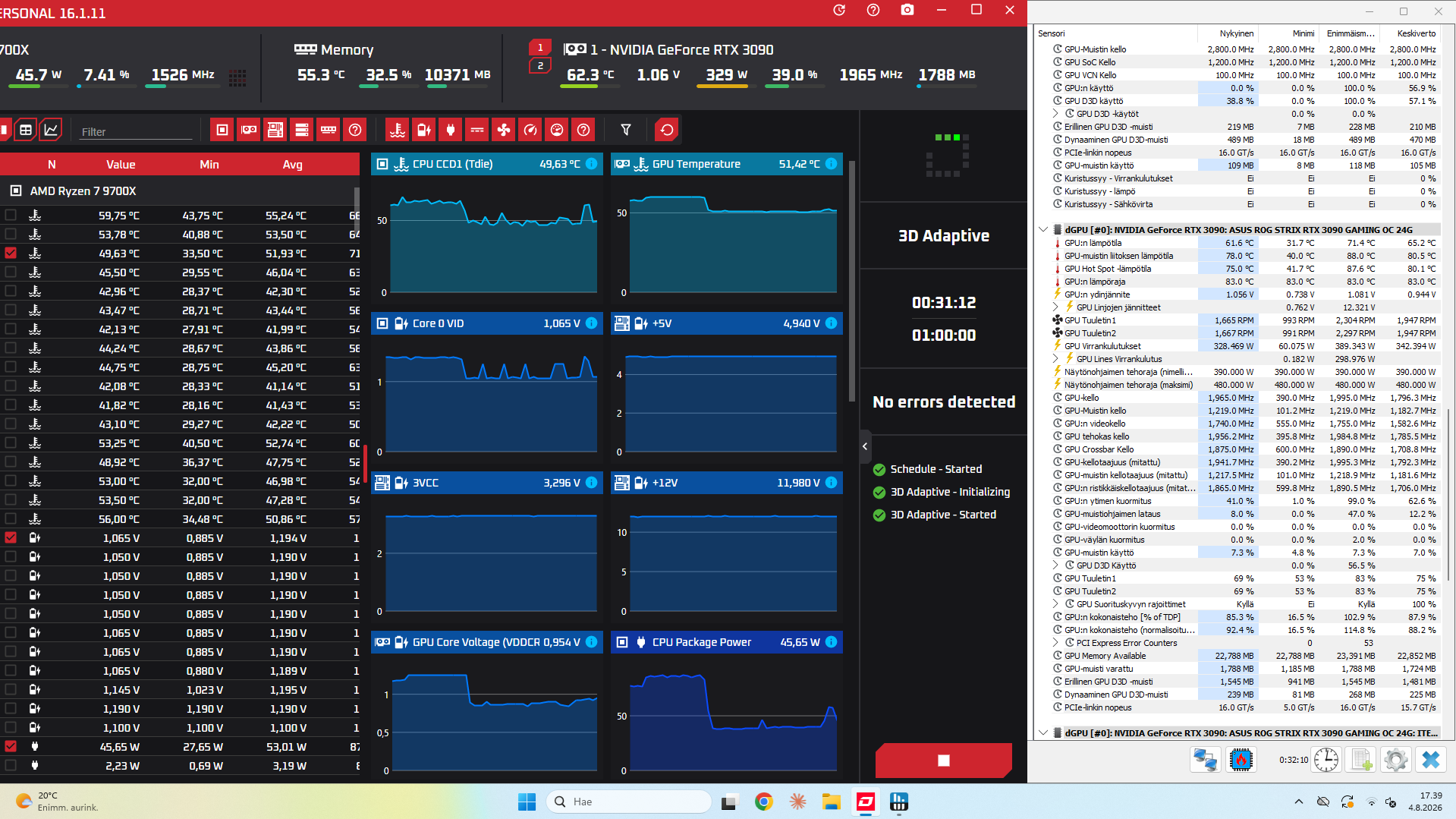1456x819 pixels.
Task: Collapse the bottom dGPU [#0] ITE group
Action: (1043, 733)
